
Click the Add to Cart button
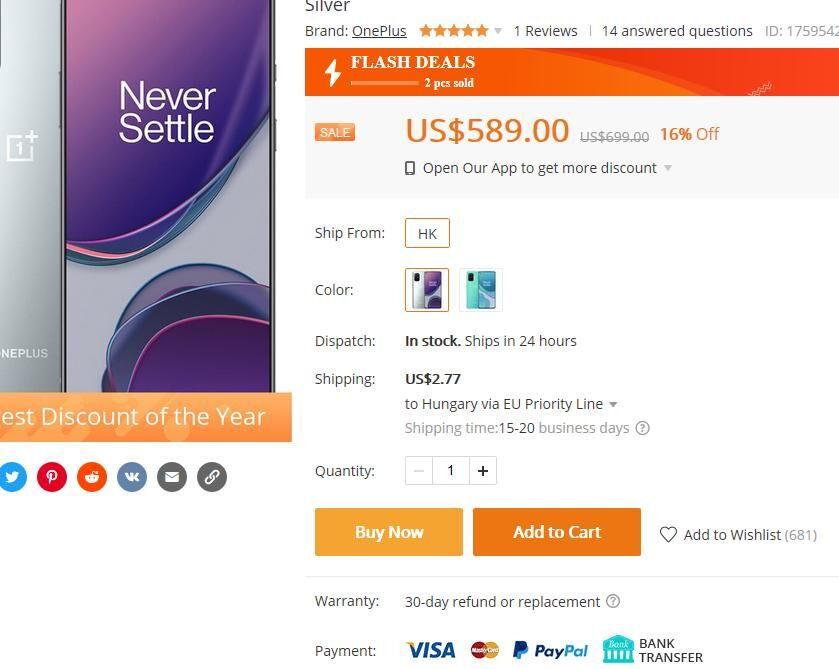click(557, 532)
